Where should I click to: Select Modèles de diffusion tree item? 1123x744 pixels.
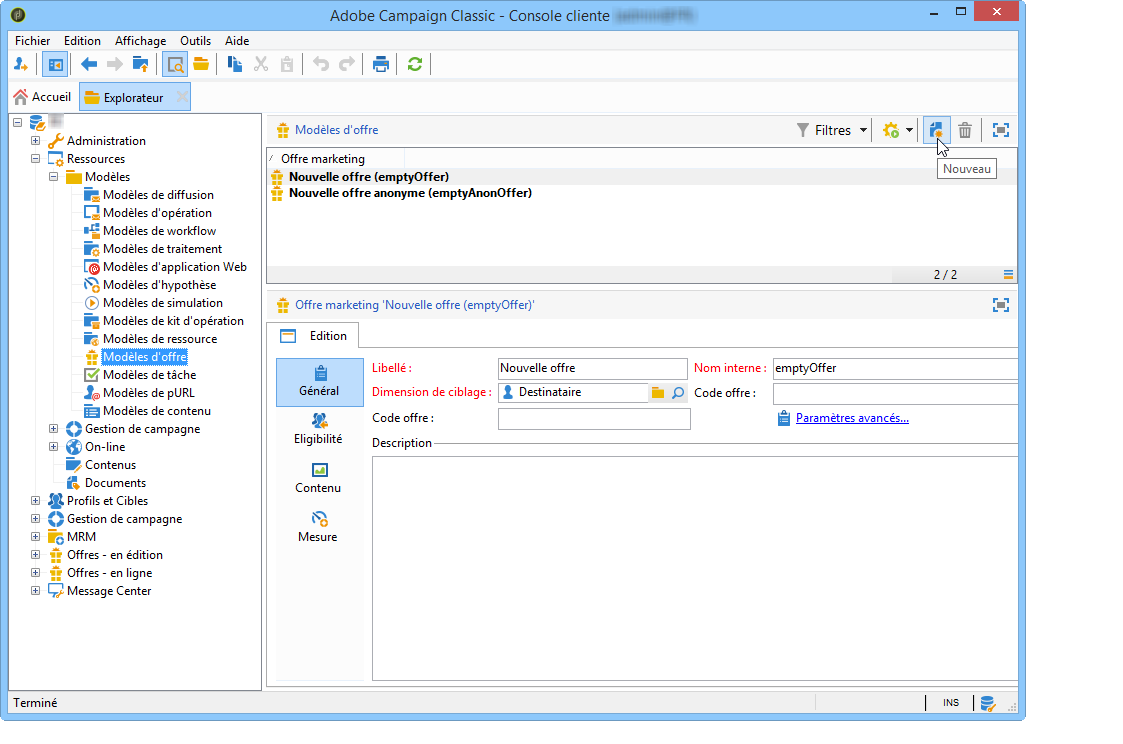[x=158, y=195]
